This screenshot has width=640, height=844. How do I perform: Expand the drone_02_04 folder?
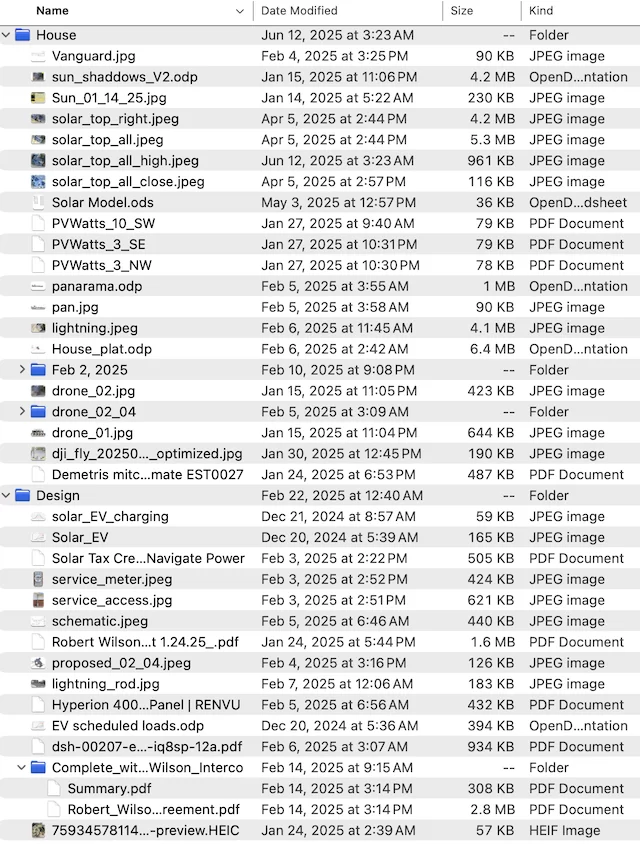[23, 412]
